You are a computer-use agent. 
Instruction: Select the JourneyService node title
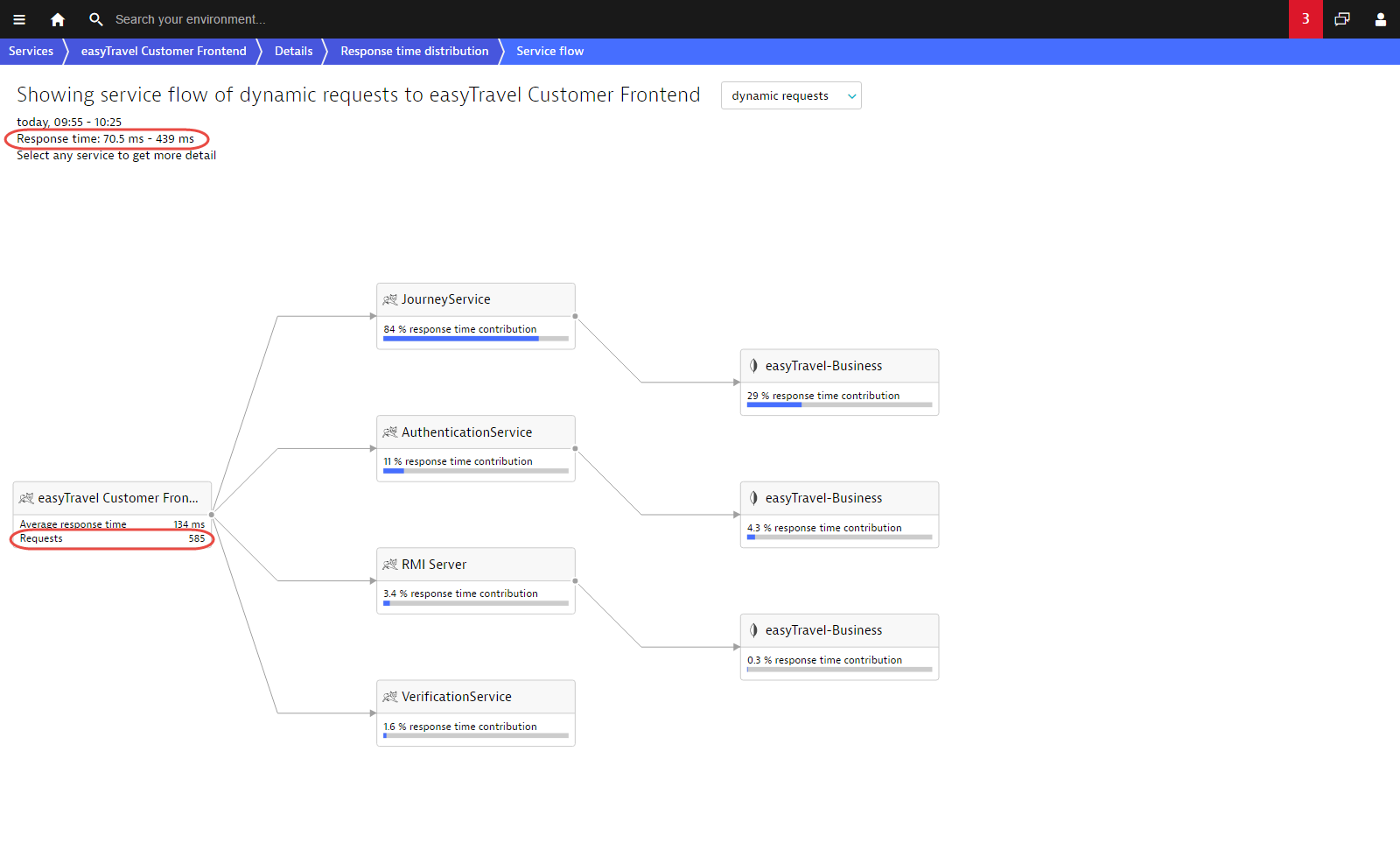click(446, 299)
